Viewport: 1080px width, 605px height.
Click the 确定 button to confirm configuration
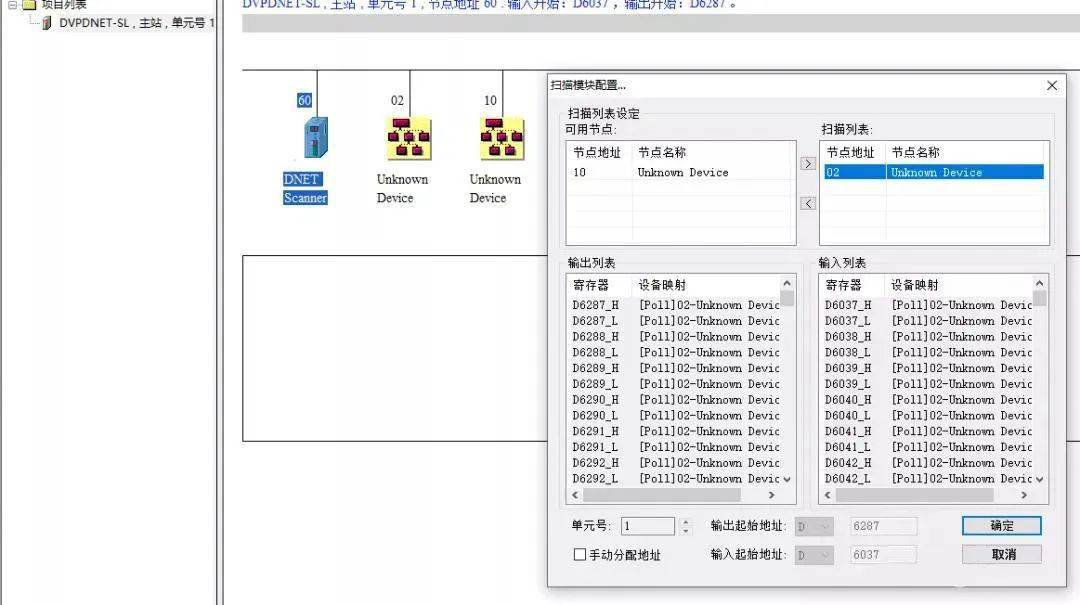coord(1001,525)
